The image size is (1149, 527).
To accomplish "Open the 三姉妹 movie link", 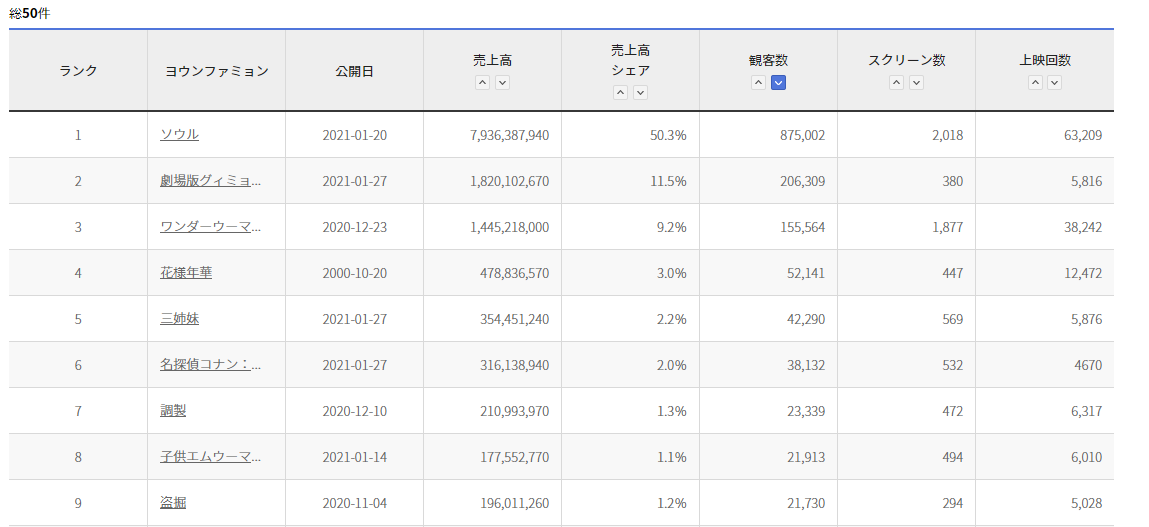I will click(179, 319).
